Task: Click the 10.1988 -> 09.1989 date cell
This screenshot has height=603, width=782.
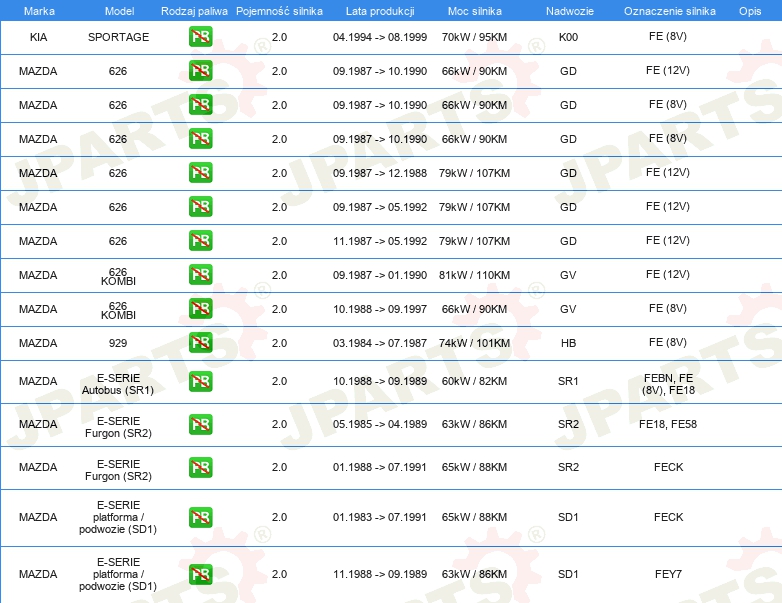Action: [380, 381]
